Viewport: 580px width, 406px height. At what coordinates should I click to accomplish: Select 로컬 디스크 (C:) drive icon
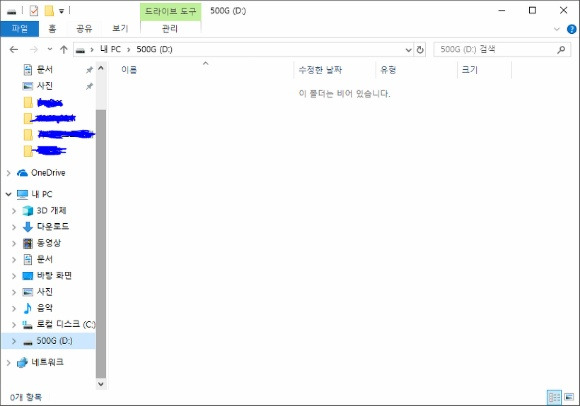(28, 325)
